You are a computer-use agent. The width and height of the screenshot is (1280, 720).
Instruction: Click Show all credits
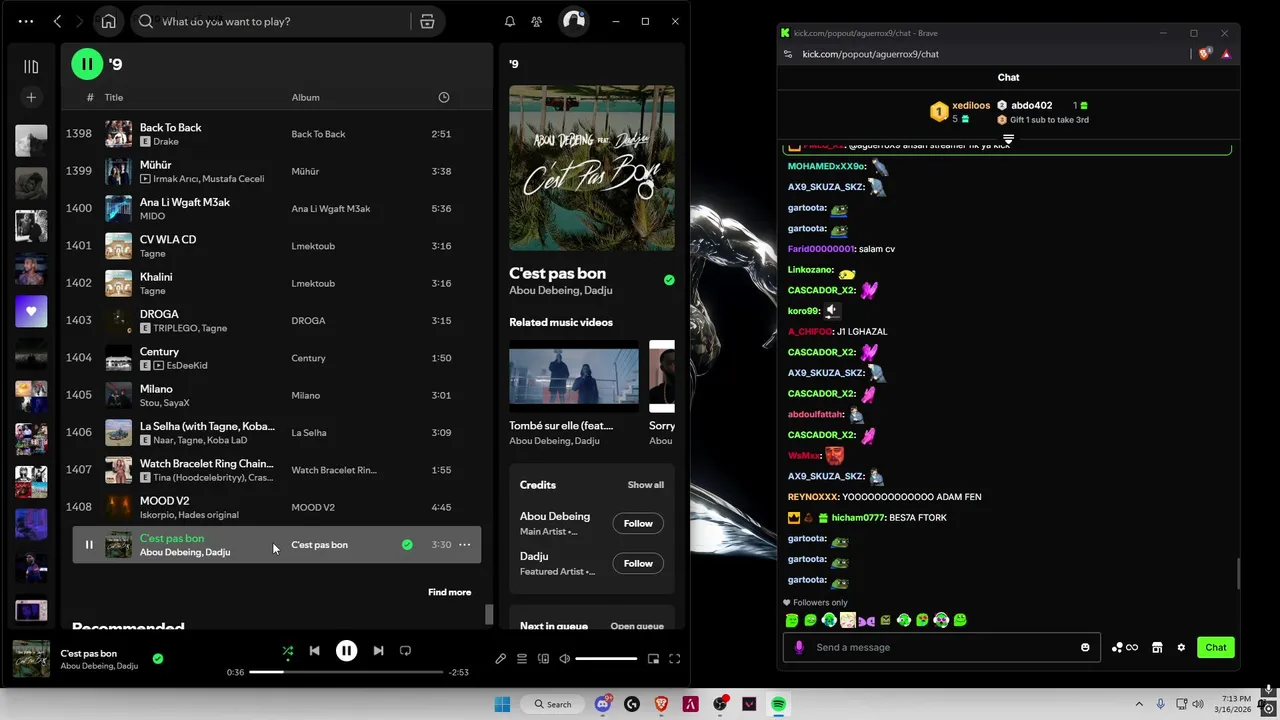[x=646, y=485]
